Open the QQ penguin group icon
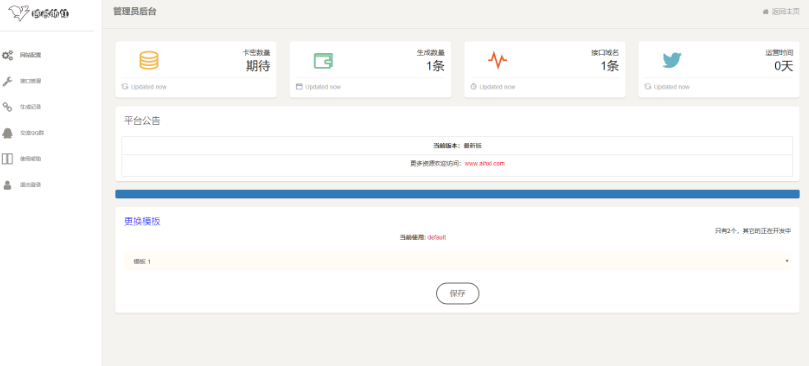Image resolution: width=809 pixels, height=366 pixels. pyautogui.click(x=8, y=133)
